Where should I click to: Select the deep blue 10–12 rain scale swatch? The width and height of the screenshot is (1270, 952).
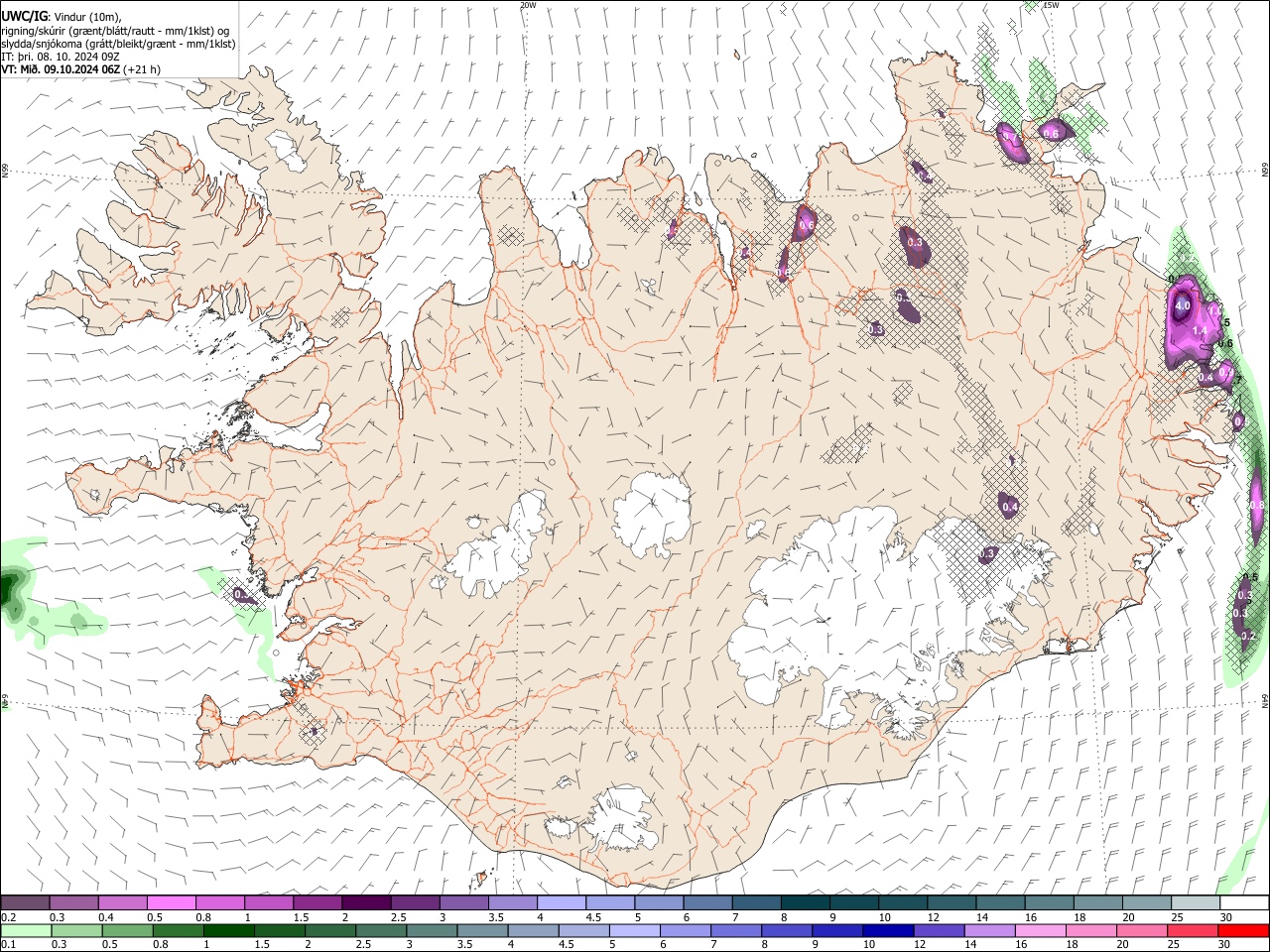tap(887, 930)
